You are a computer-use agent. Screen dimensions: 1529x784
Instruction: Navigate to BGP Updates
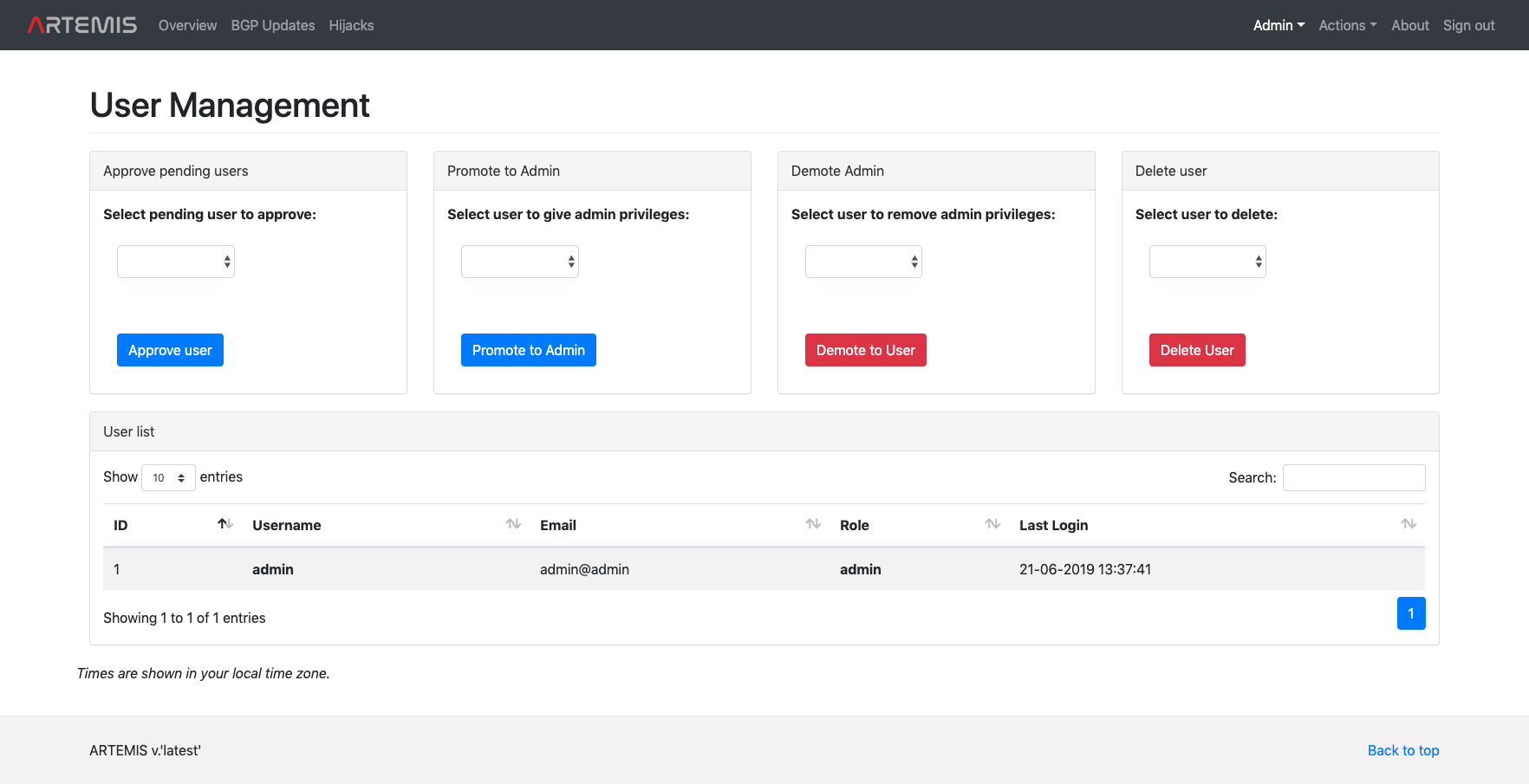pyautogui.click(x=272, y=25)
